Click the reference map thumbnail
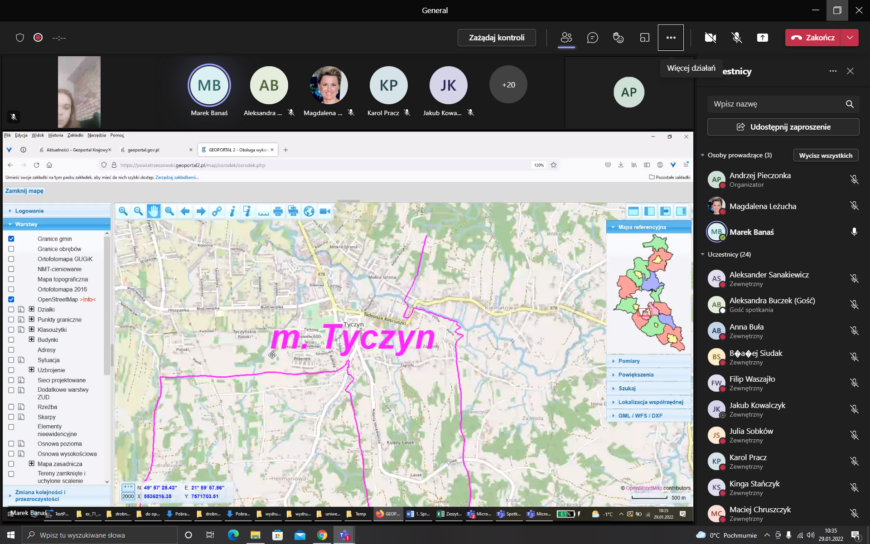The height and width of the screenshot is (544, 870). point(649,293)
